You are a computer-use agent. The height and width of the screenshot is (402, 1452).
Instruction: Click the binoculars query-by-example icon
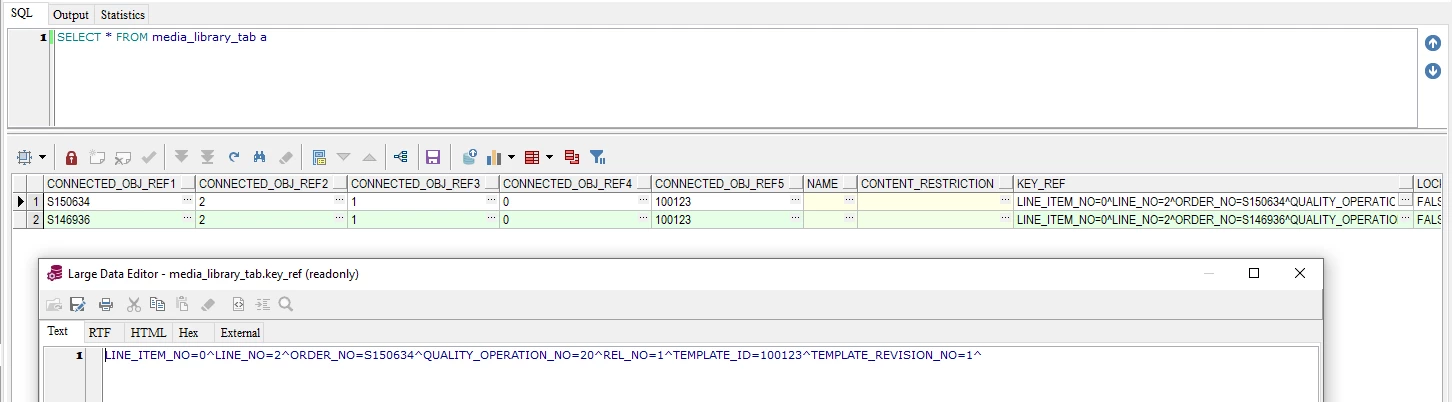259,158
